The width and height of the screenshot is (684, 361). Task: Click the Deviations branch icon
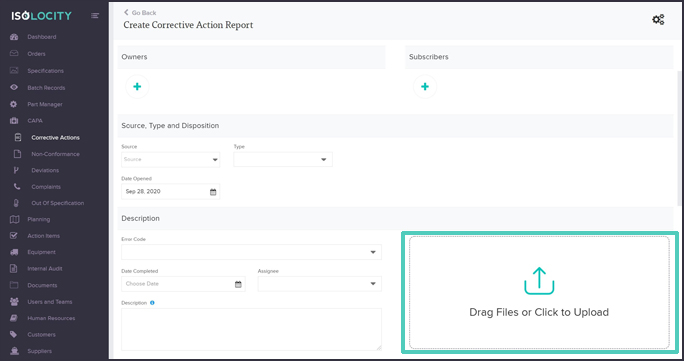point(17,170)
